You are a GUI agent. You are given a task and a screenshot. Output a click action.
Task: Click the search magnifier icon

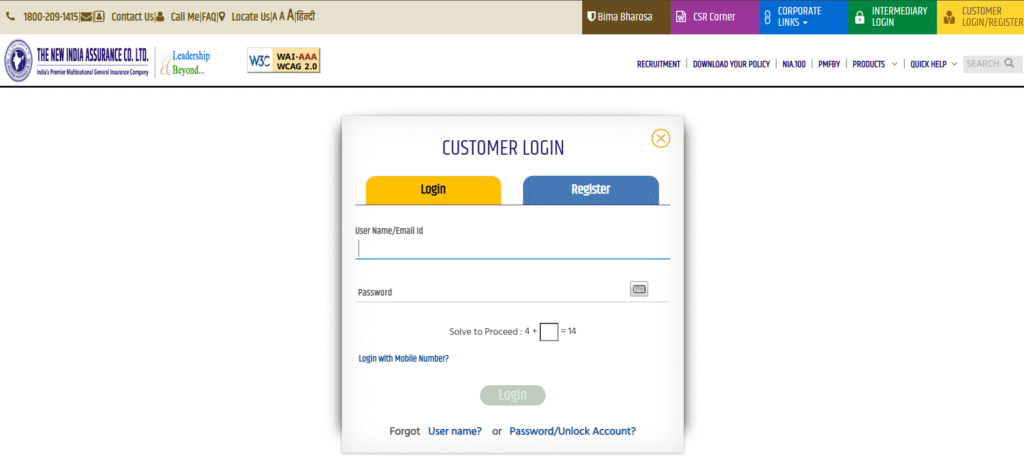click(x=1010, y=63)
